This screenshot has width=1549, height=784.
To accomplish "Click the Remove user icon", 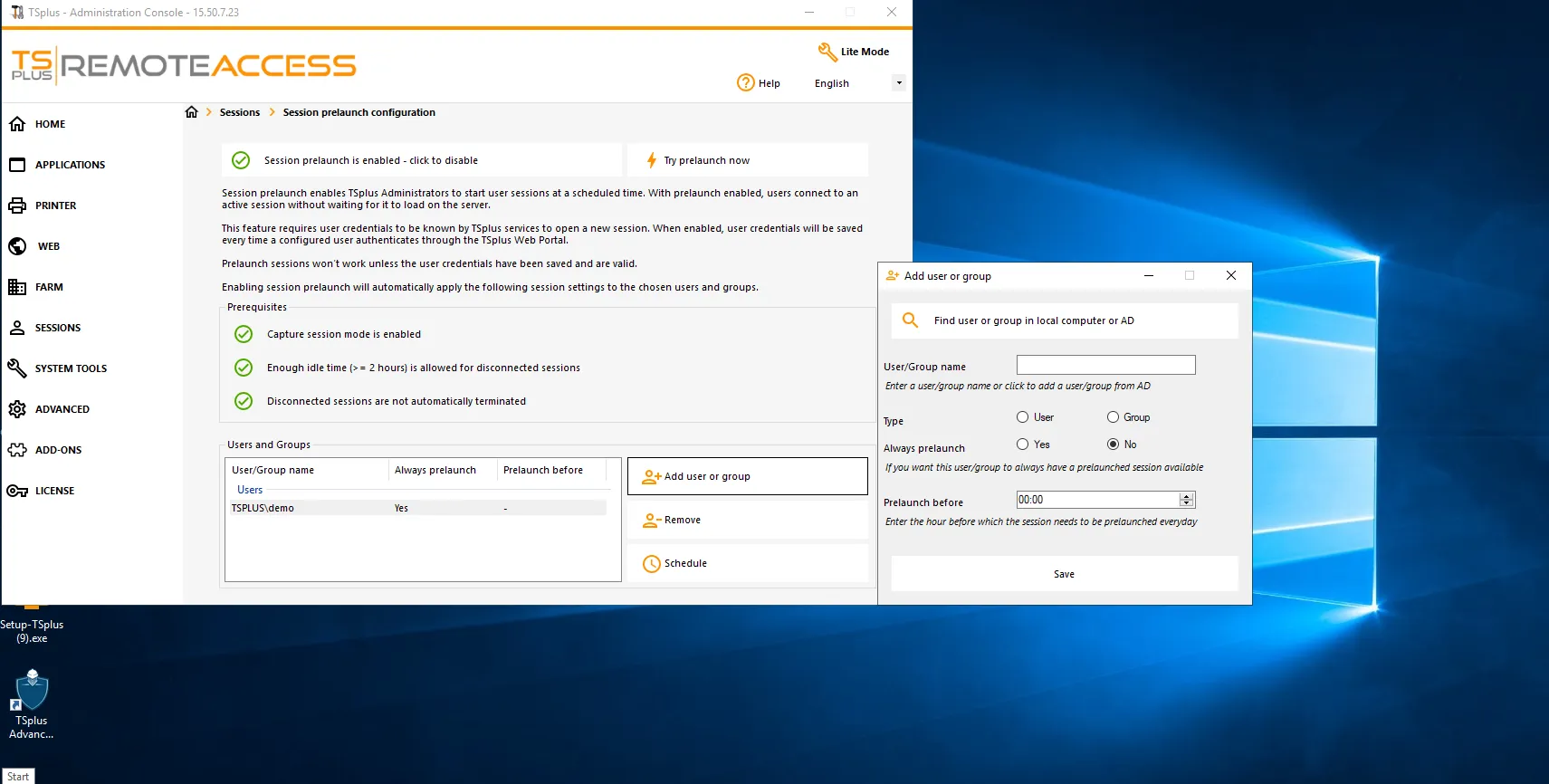I will coord(651,521).
